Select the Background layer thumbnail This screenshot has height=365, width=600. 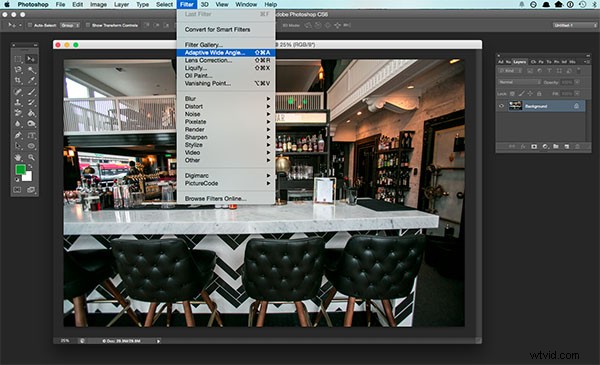point(515,106)
